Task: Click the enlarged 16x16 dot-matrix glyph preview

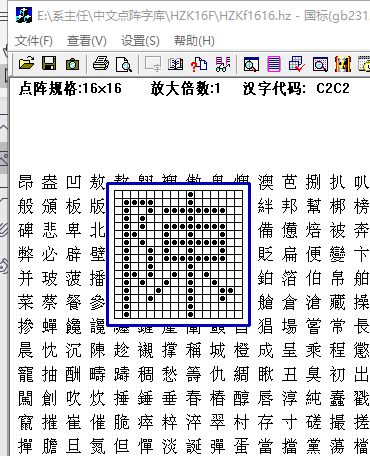Action: tap(179, 254)
